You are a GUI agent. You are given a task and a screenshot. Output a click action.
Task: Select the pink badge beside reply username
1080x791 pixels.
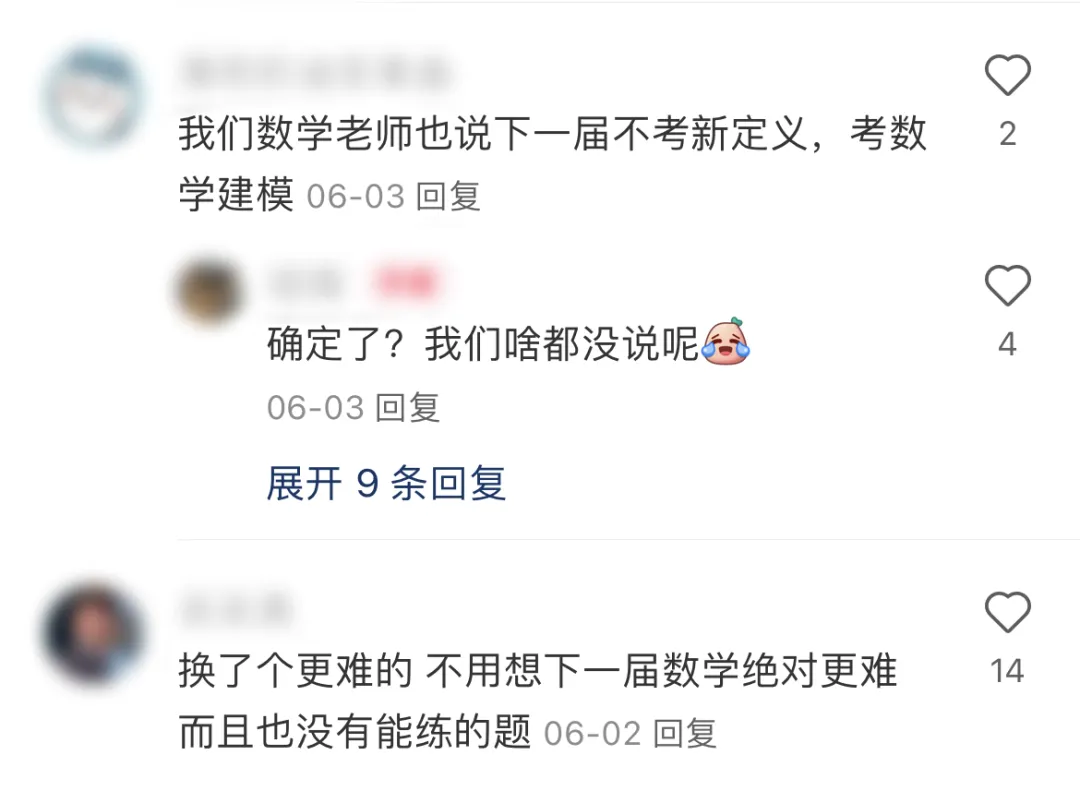(406, 282)
